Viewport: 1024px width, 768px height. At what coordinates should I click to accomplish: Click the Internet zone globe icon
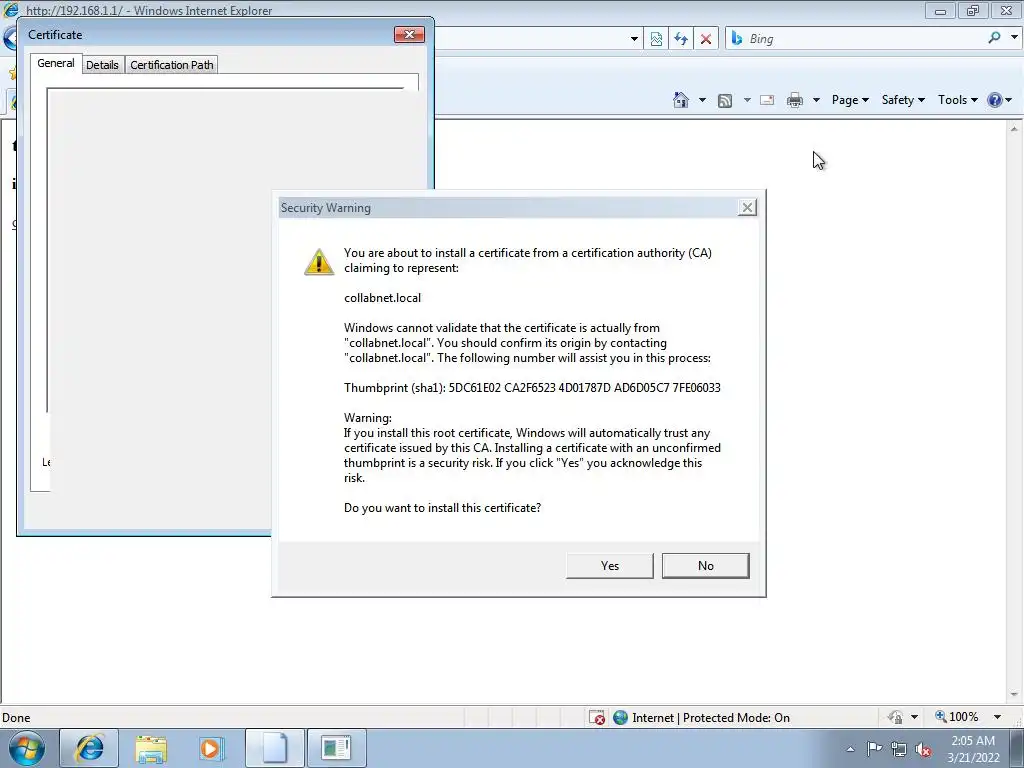coord(620,717)
